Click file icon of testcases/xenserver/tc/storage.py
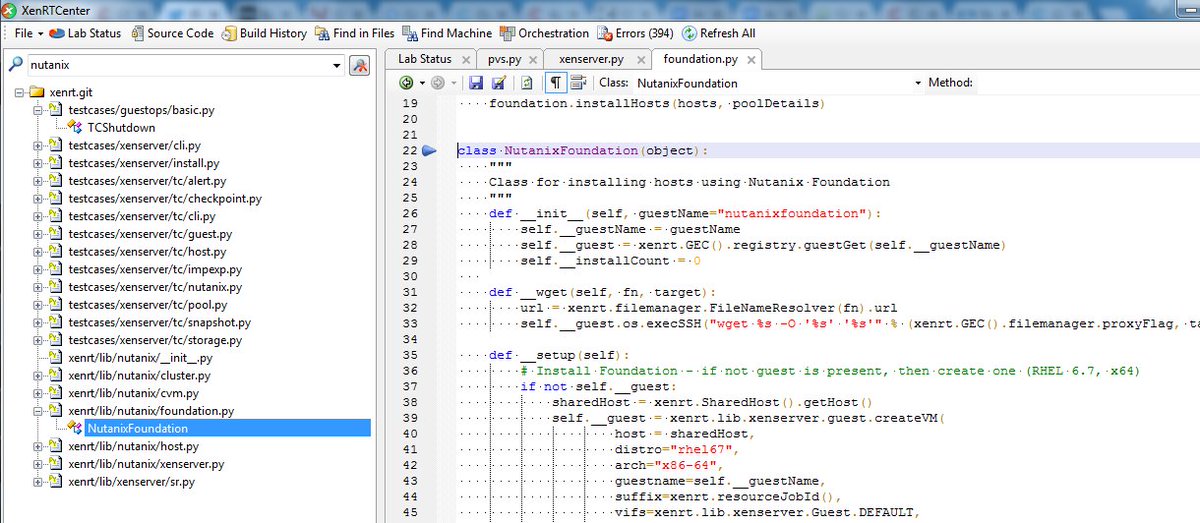 56,340
